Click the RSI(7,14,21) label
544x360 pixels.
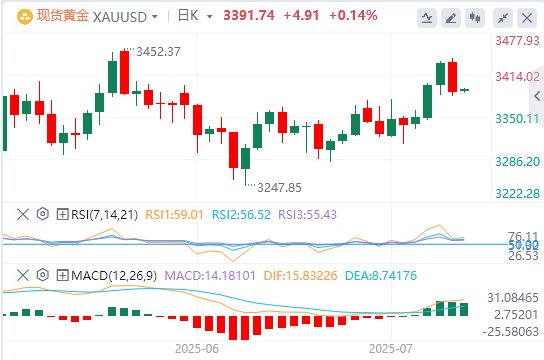[x=104, y=215]
